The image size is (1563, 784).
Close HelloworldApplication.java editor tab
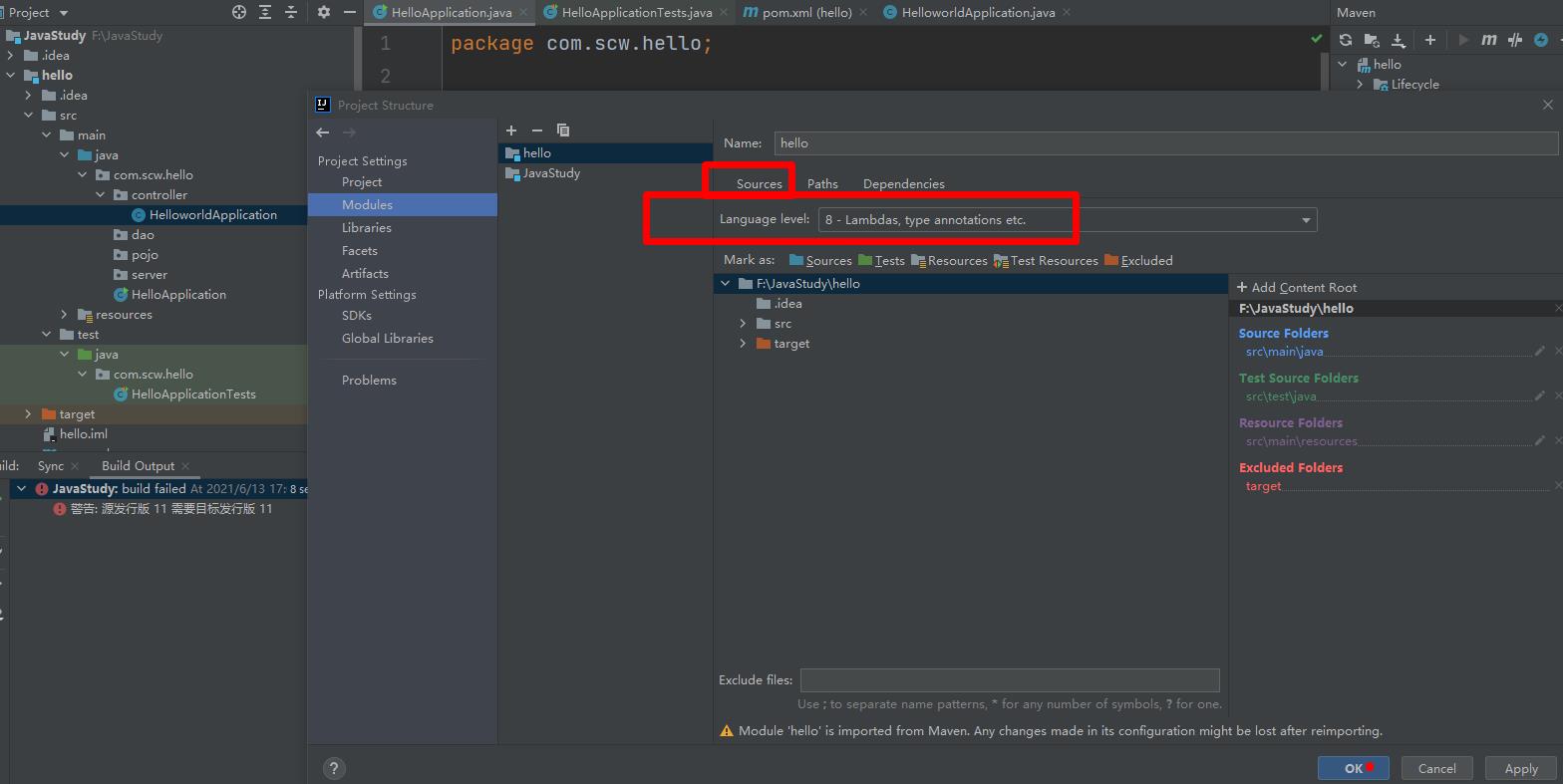point(1067,13)
